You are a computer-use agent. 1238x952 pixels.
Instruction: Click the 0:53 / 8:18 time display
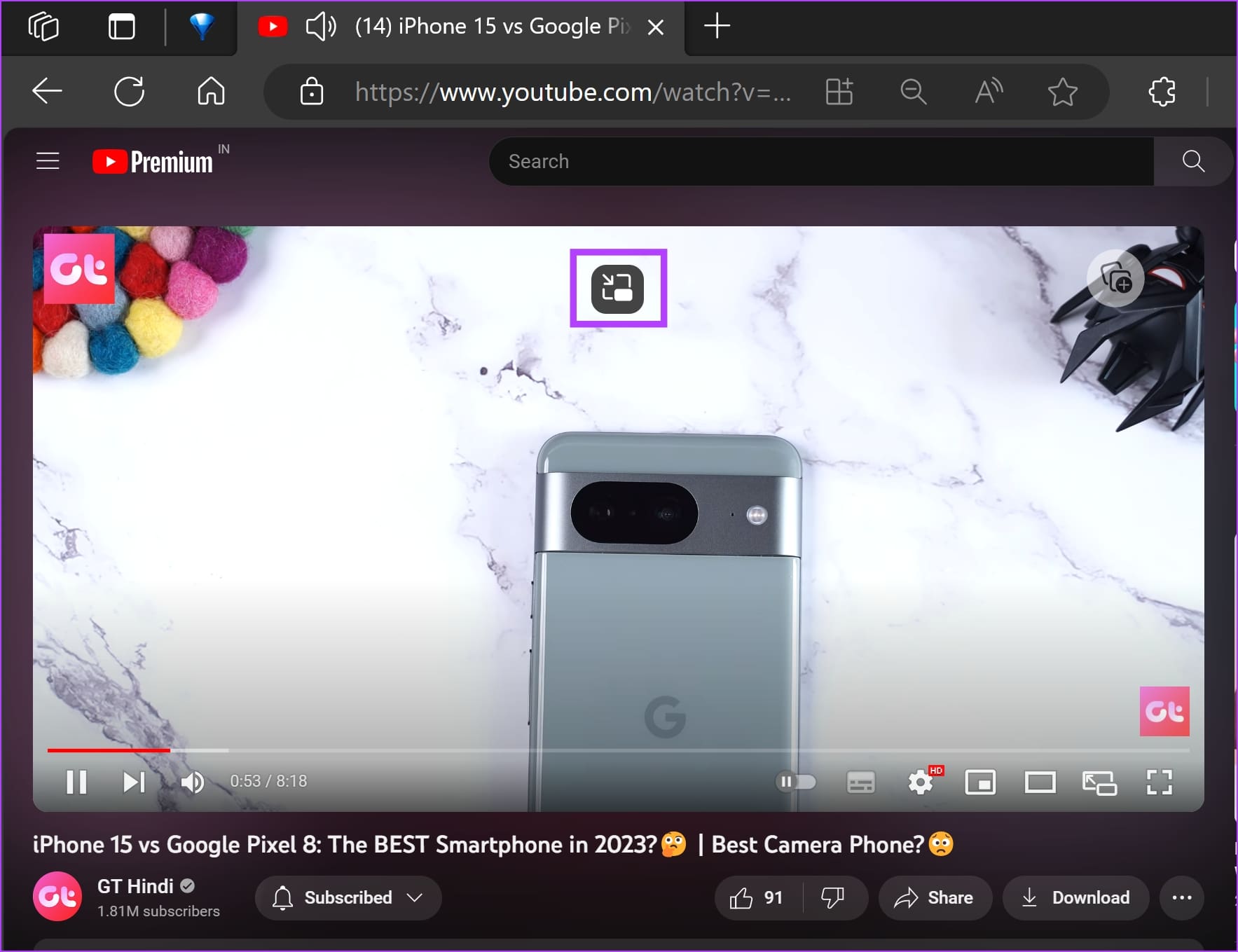pyautogui.click(x=268, y=781)
